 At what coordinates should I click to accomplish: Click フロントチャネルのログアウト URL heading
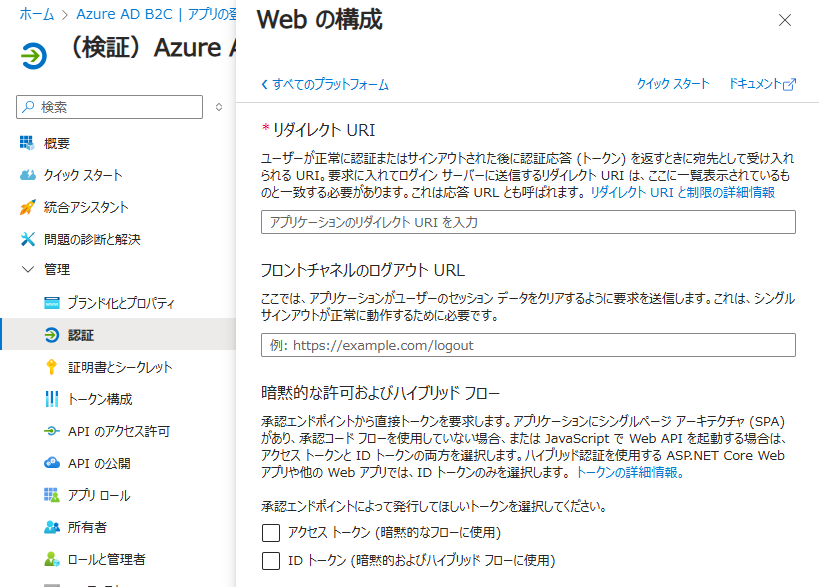(x=362, y=270)
